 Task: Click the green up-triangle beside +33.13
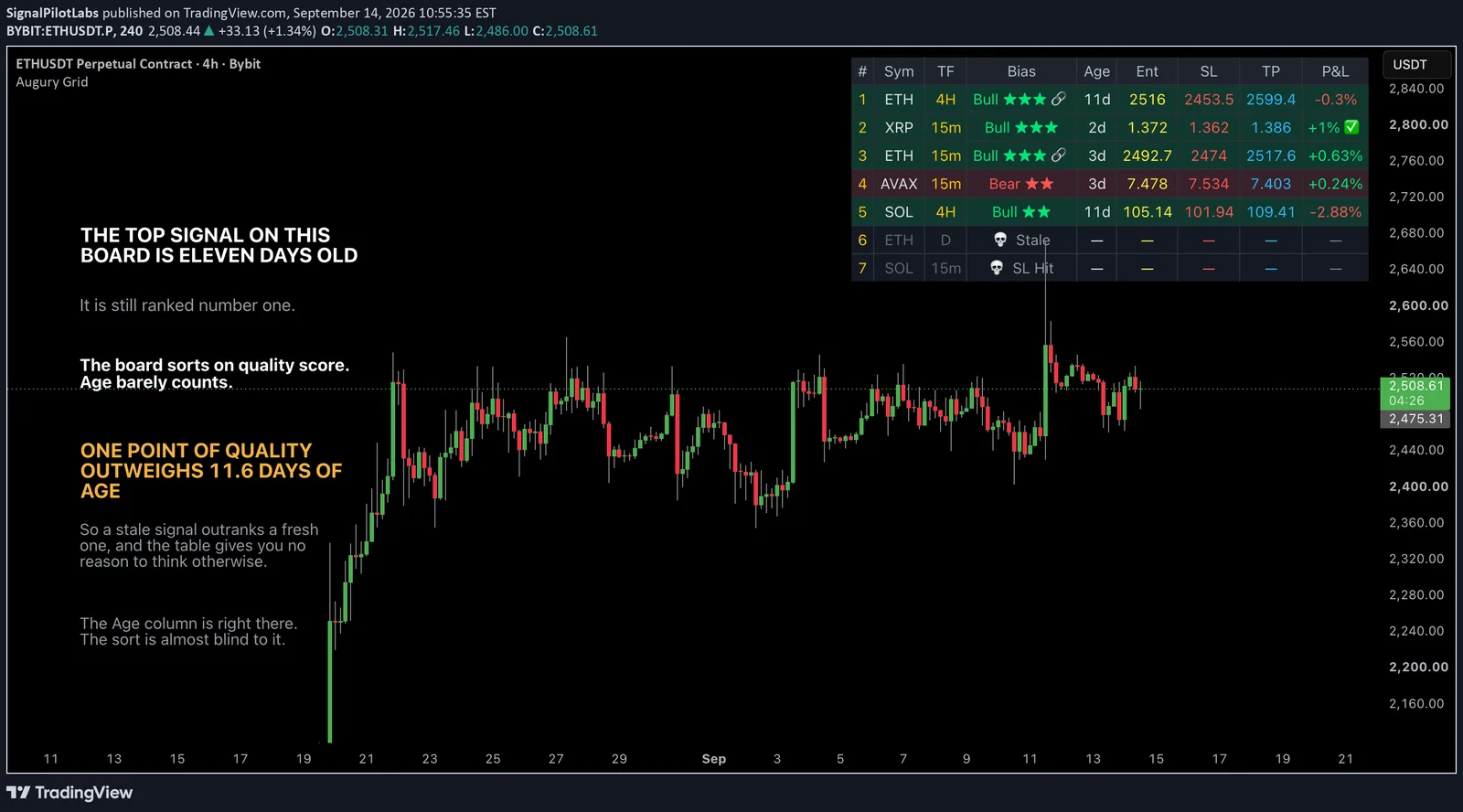[x=209, y=31]
